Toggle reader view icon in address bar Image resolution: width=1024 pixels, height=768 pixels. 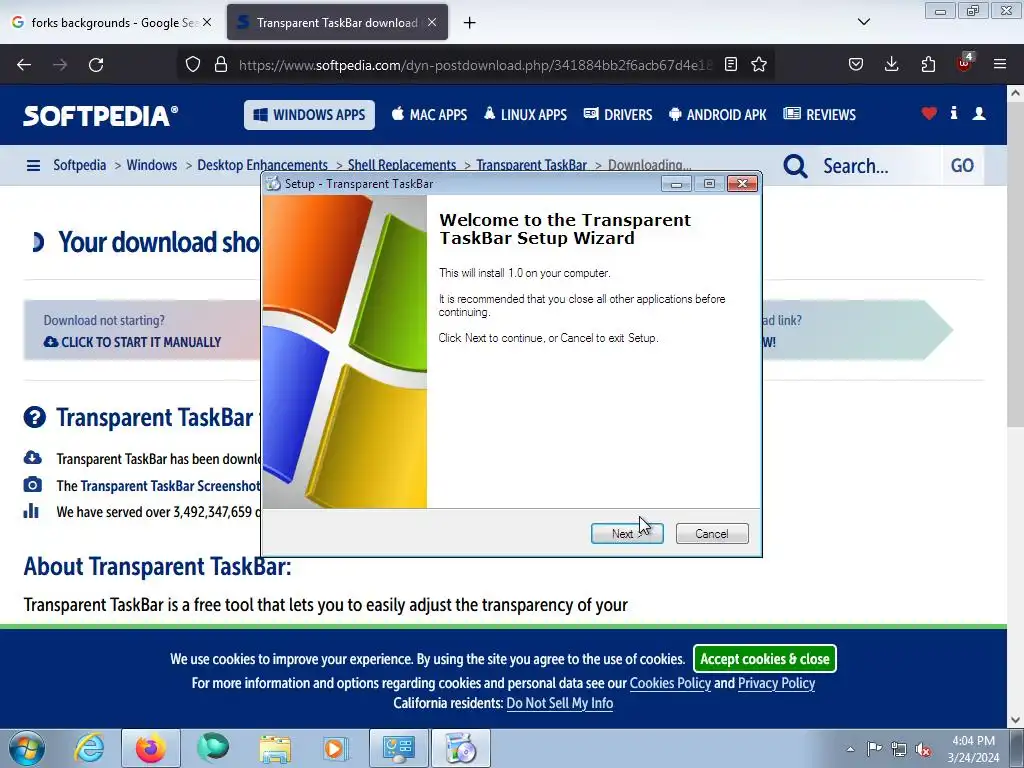[x=731, y=65]
